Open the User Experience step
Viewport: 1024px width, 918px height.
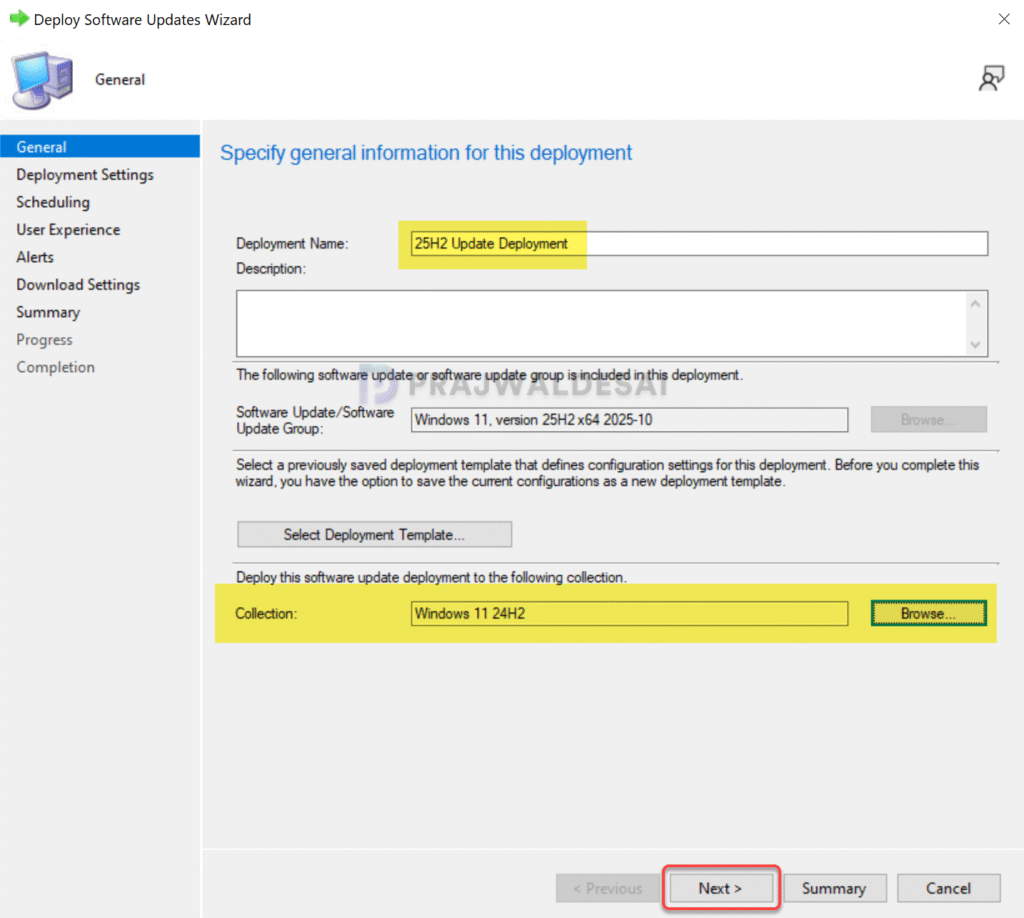[x=68, y=229]
